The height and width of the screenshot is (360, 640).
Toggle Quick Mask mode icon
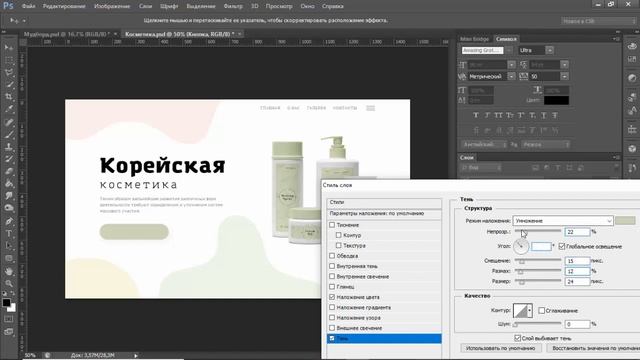(9, 319)
